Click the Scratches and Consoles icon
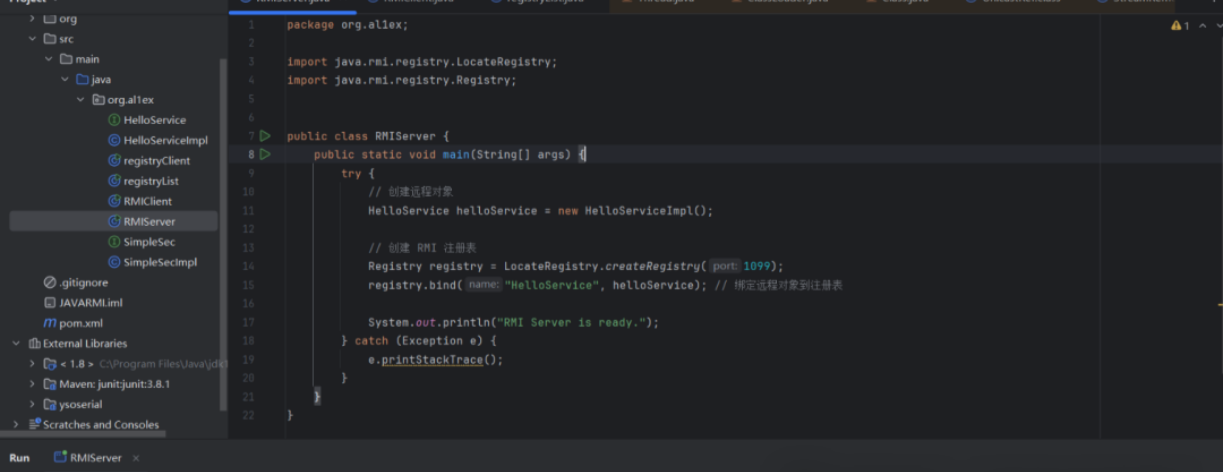The height and width of the screenshot is (472, 1223). [34, 425]
